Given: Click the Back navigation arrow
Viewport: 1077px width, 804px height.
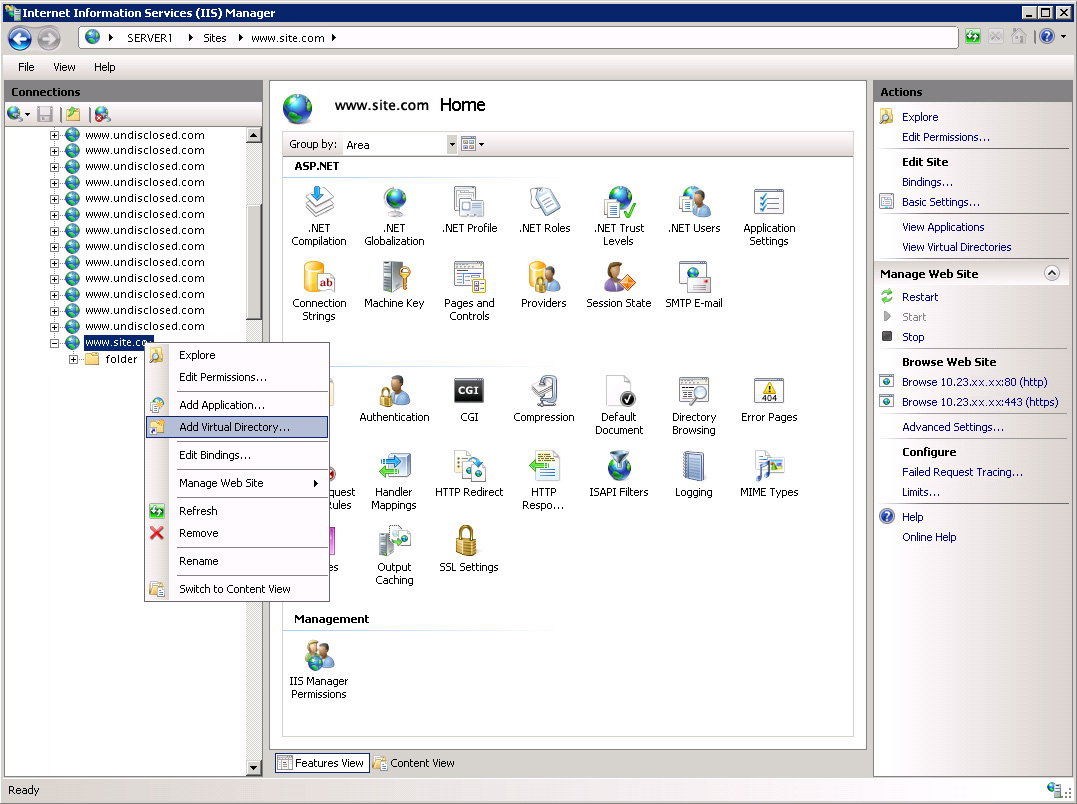Looking at the screenshot, I should click(x=20, y=38).
